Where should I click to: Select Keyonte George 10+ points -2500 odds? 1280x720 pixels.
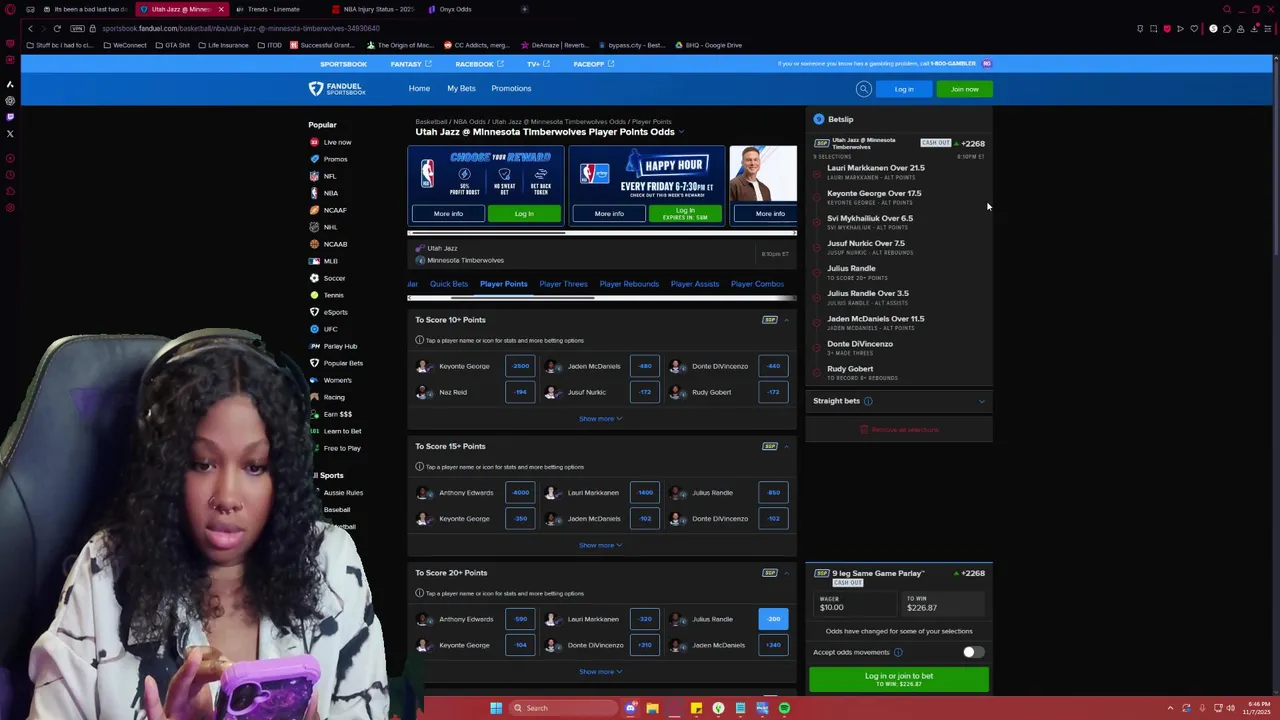[520, 366]
